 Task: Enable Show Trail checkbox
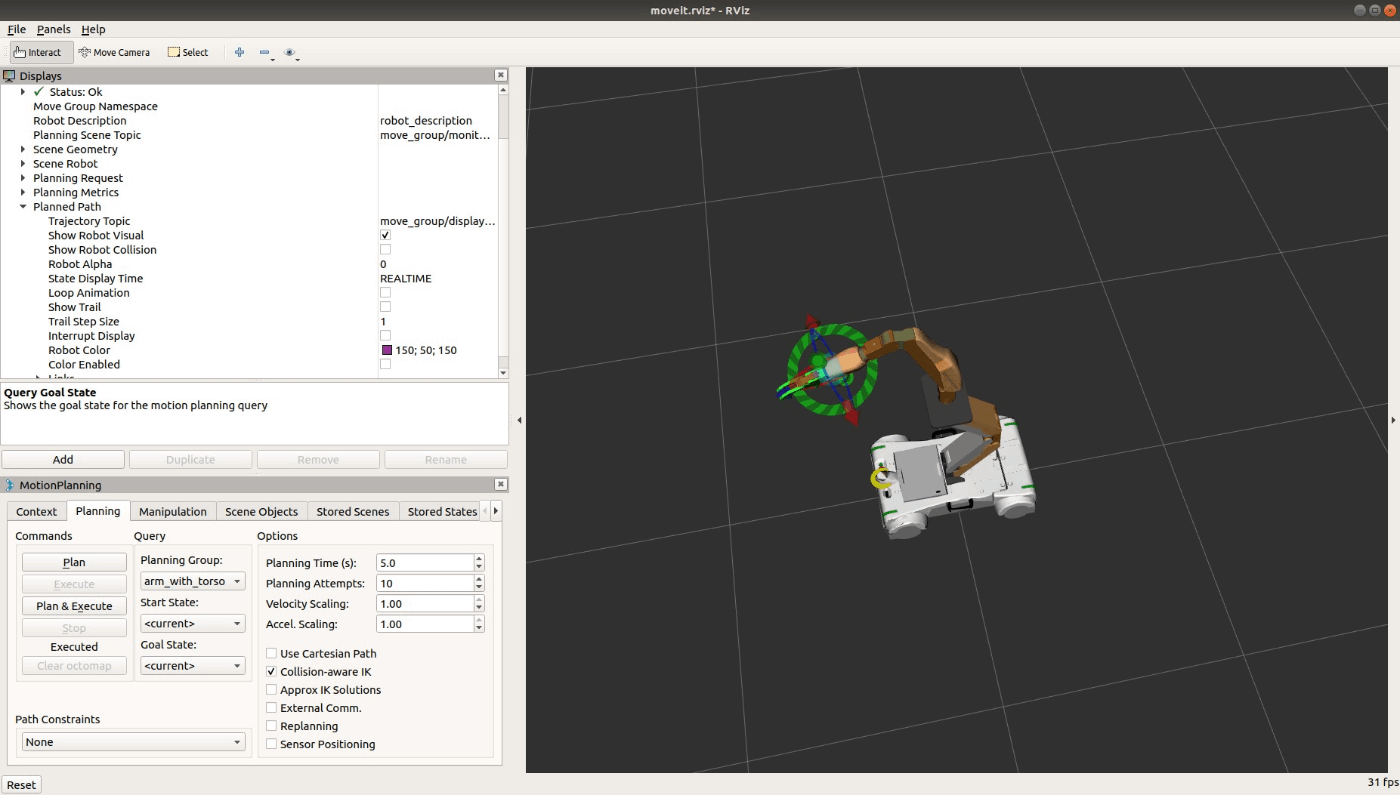click(x=385, y=307)
